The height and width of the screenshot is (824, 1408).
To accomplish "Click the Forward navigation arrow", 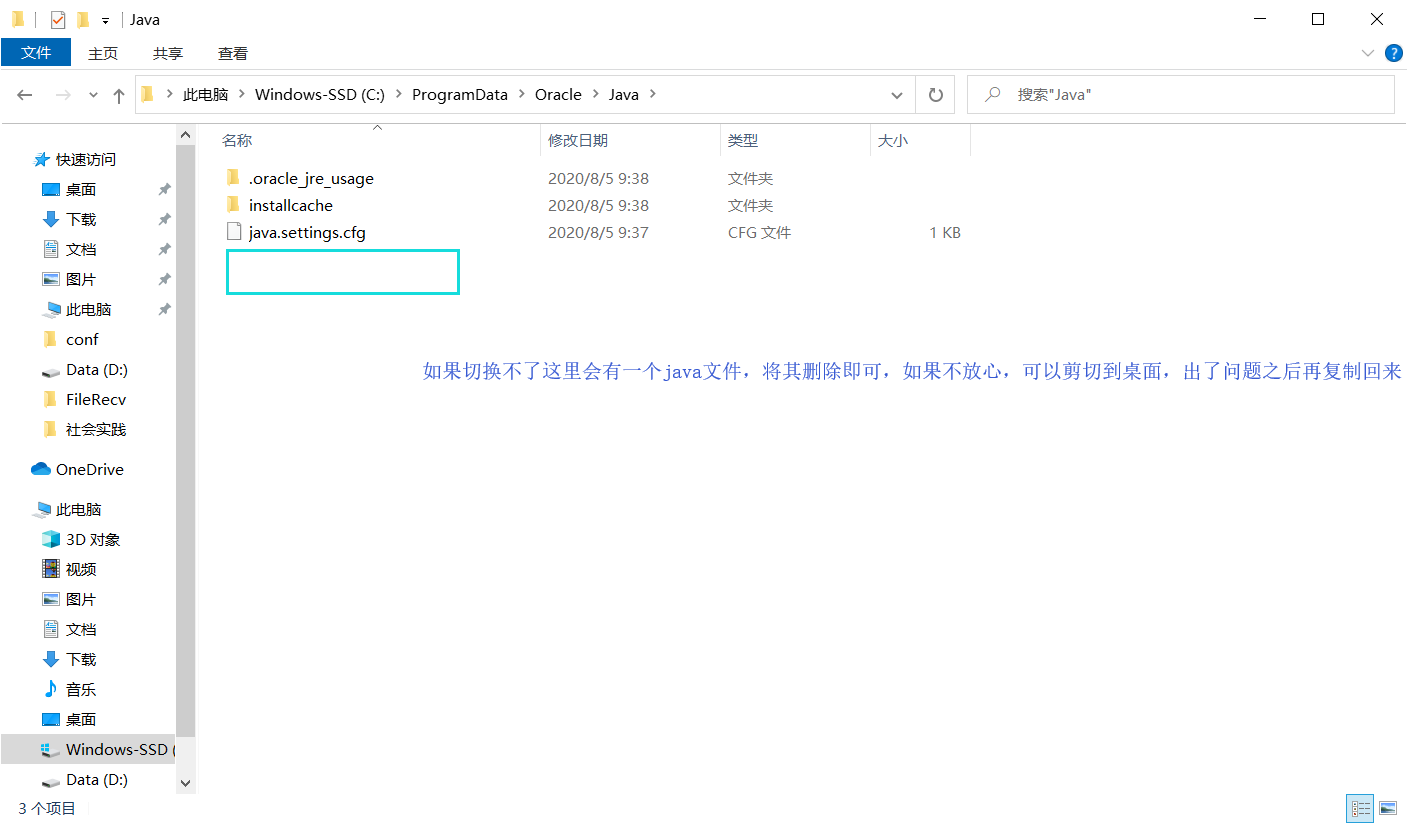I will 63,95.
